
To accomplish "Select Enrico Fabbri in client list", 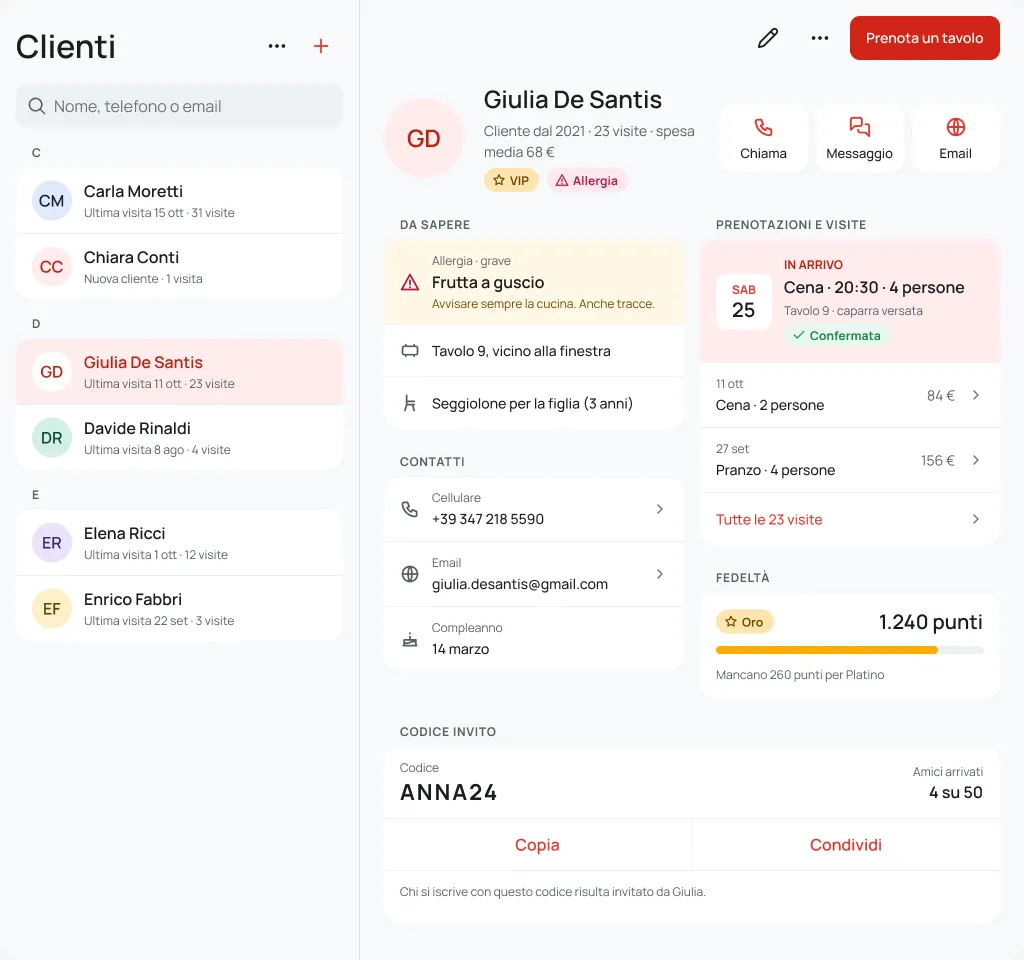I will pyautogui.click(x=180, y=609).
